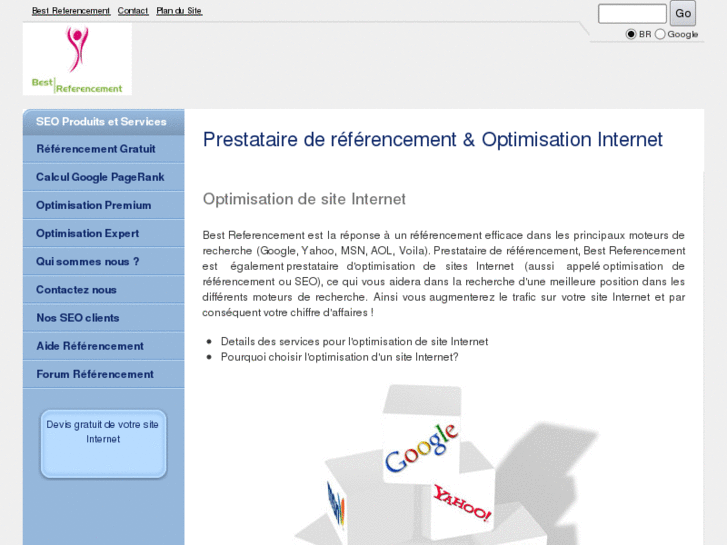This screenshot has width=727, height=545.
Task: Open Pourquoi choisir l'optimisation d'un site link
Action: 339,357
